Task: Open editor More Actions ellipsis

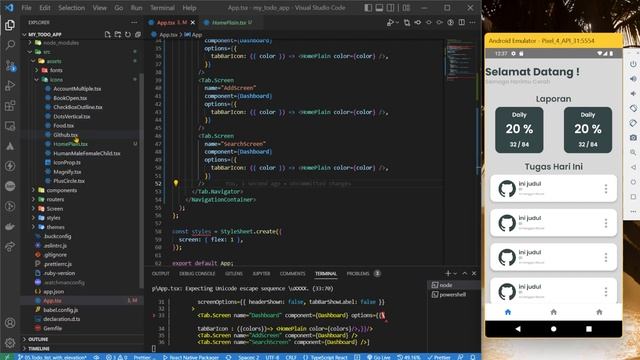Action: (472, 22)
